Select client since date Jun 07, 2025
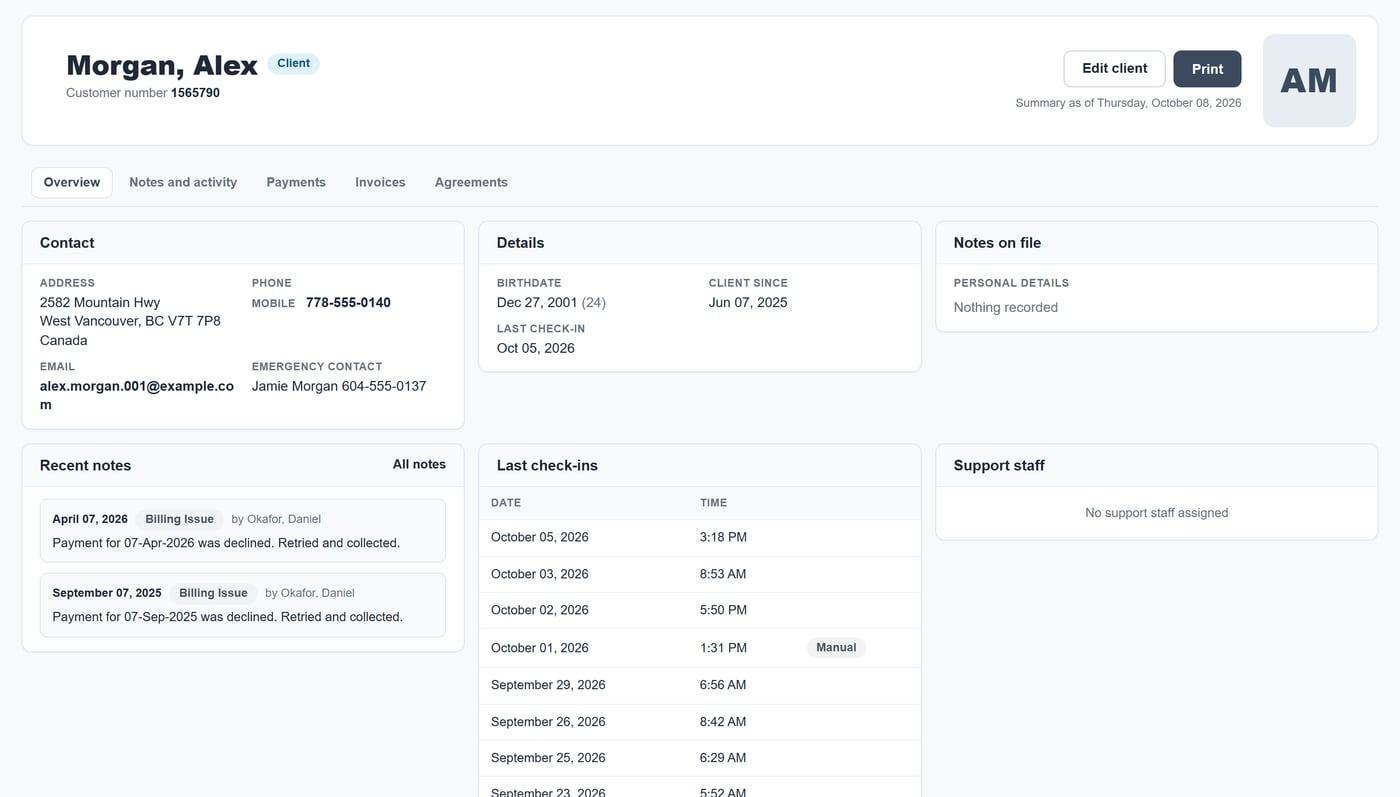This screenshot has width=1400, height=797. [748, 302]
